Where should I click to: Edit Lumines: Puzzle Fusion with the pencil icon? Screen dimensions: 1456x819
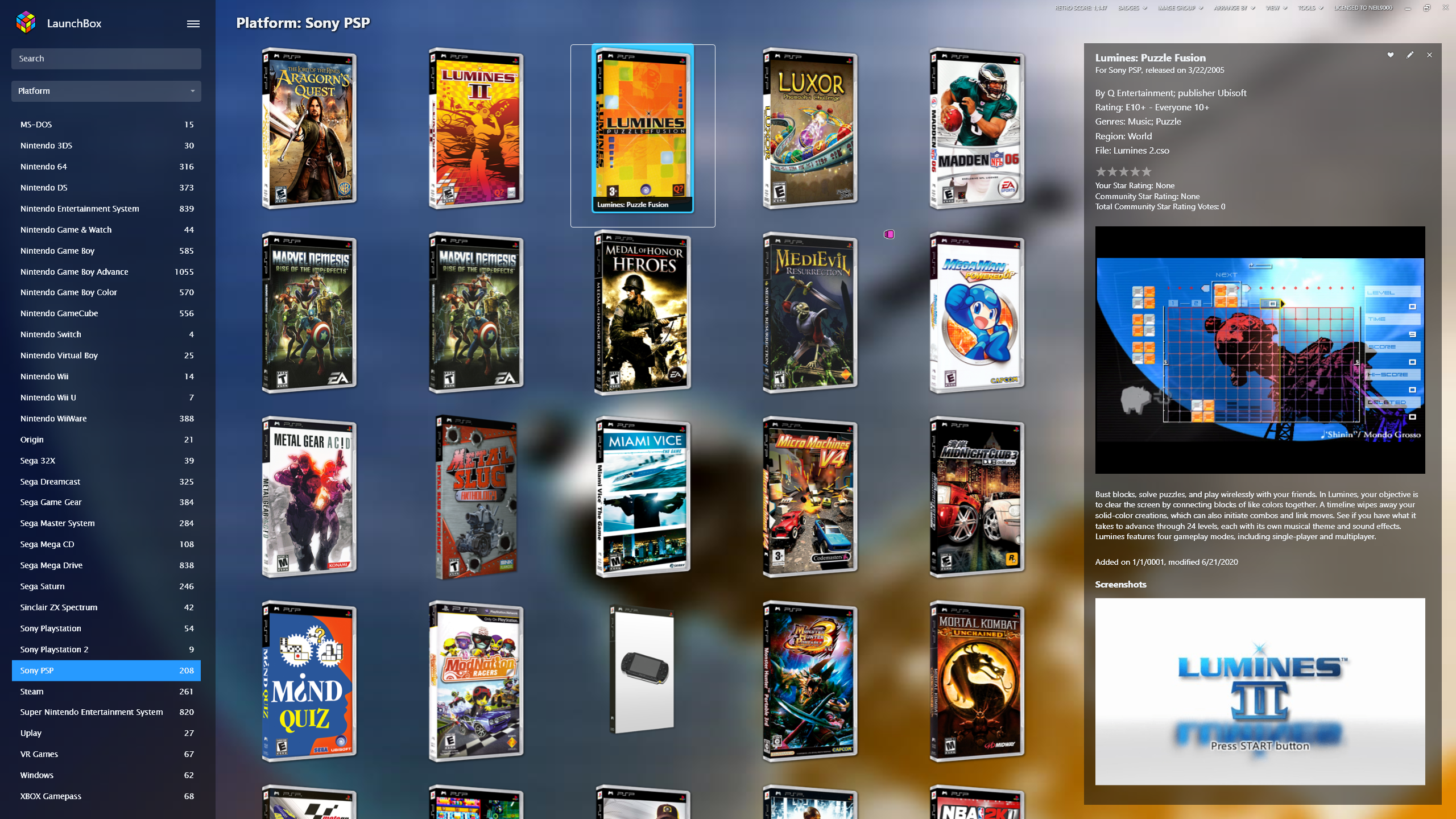[x=1410, y=55]
